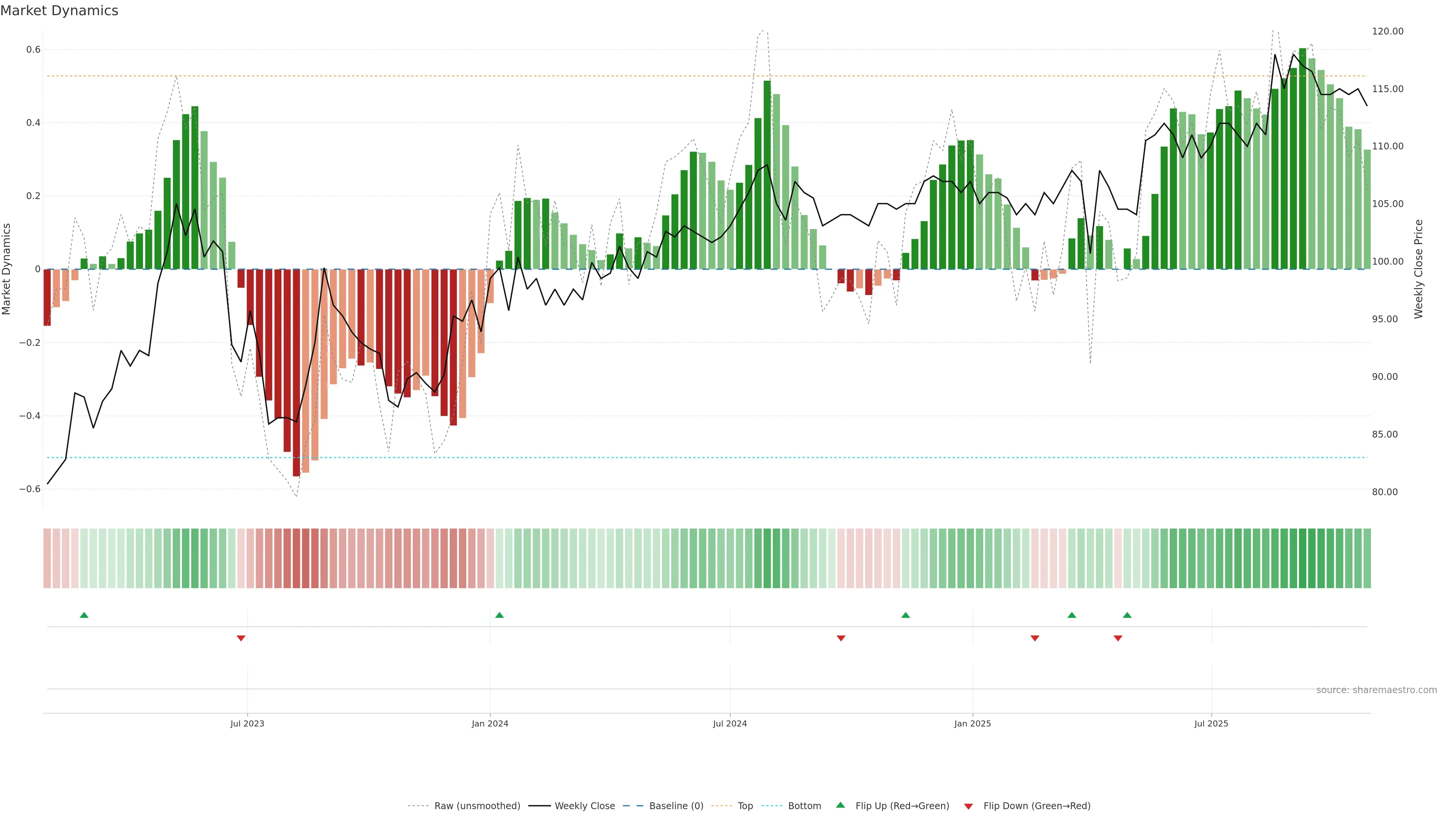Click the rightmost green flip-up triangle marker
Screen dimensions: 1456x819
tap(1127, 615)
